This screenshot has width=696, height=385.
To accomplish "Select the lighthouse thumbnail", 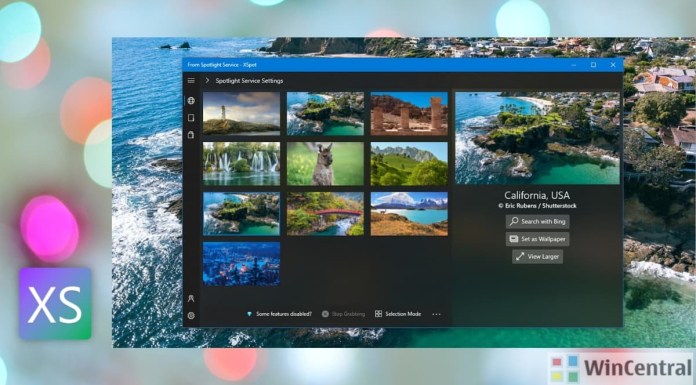I will coord(241,113).
